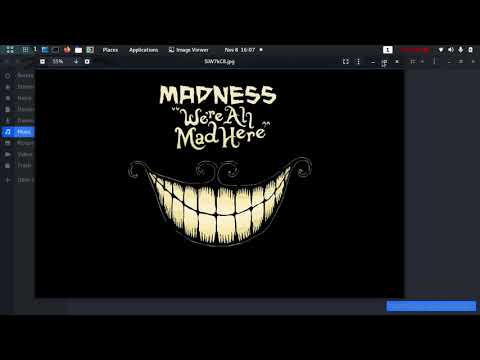
Task: Click the battery/power tray icon
Action: pos(470,50)
